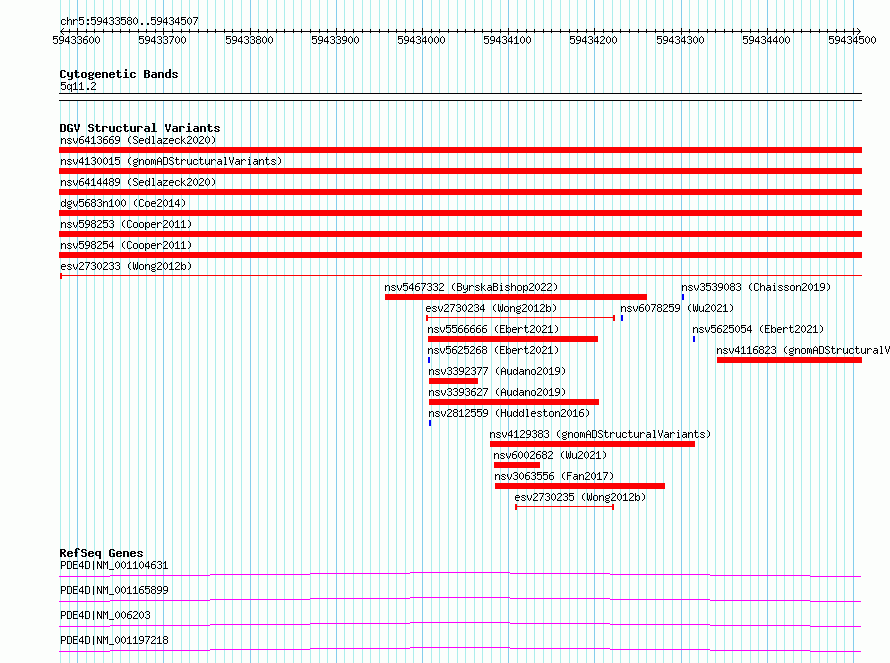The image size is (890, 663).
Task: Click the red bar under nsv5566666
Action: [x=513, y=339]
